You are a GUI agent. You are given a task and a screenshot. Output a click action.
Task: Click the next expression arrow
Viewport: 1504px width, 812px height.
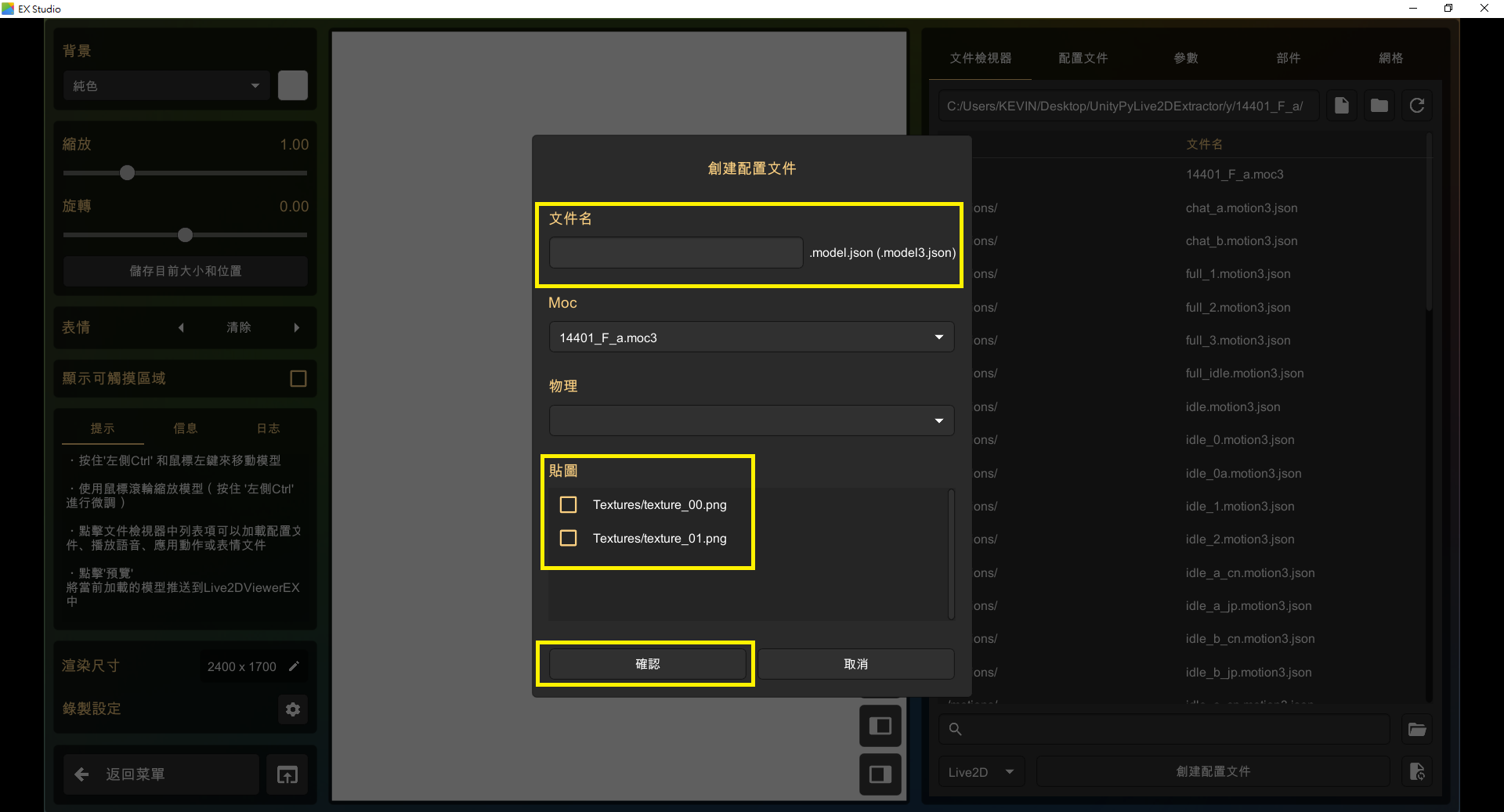297,327
